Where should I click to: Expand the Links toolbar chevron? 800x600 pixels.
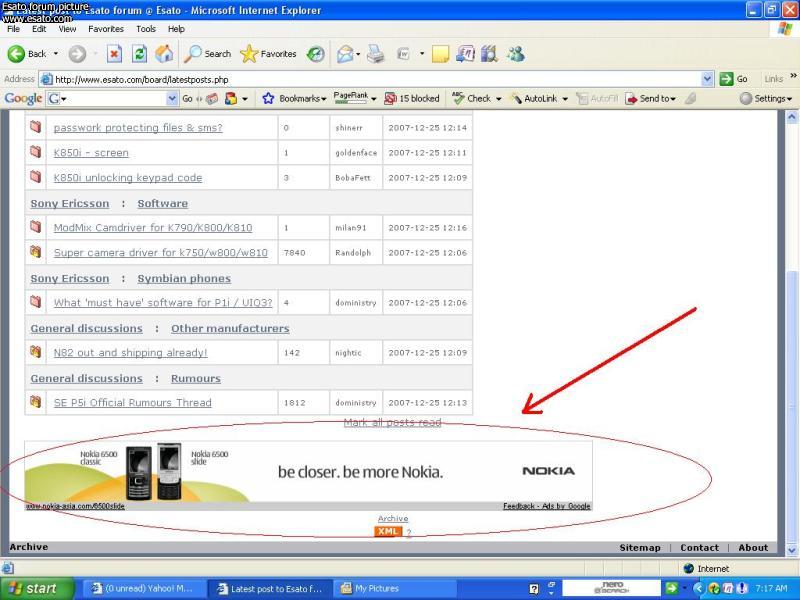[793, 76]
